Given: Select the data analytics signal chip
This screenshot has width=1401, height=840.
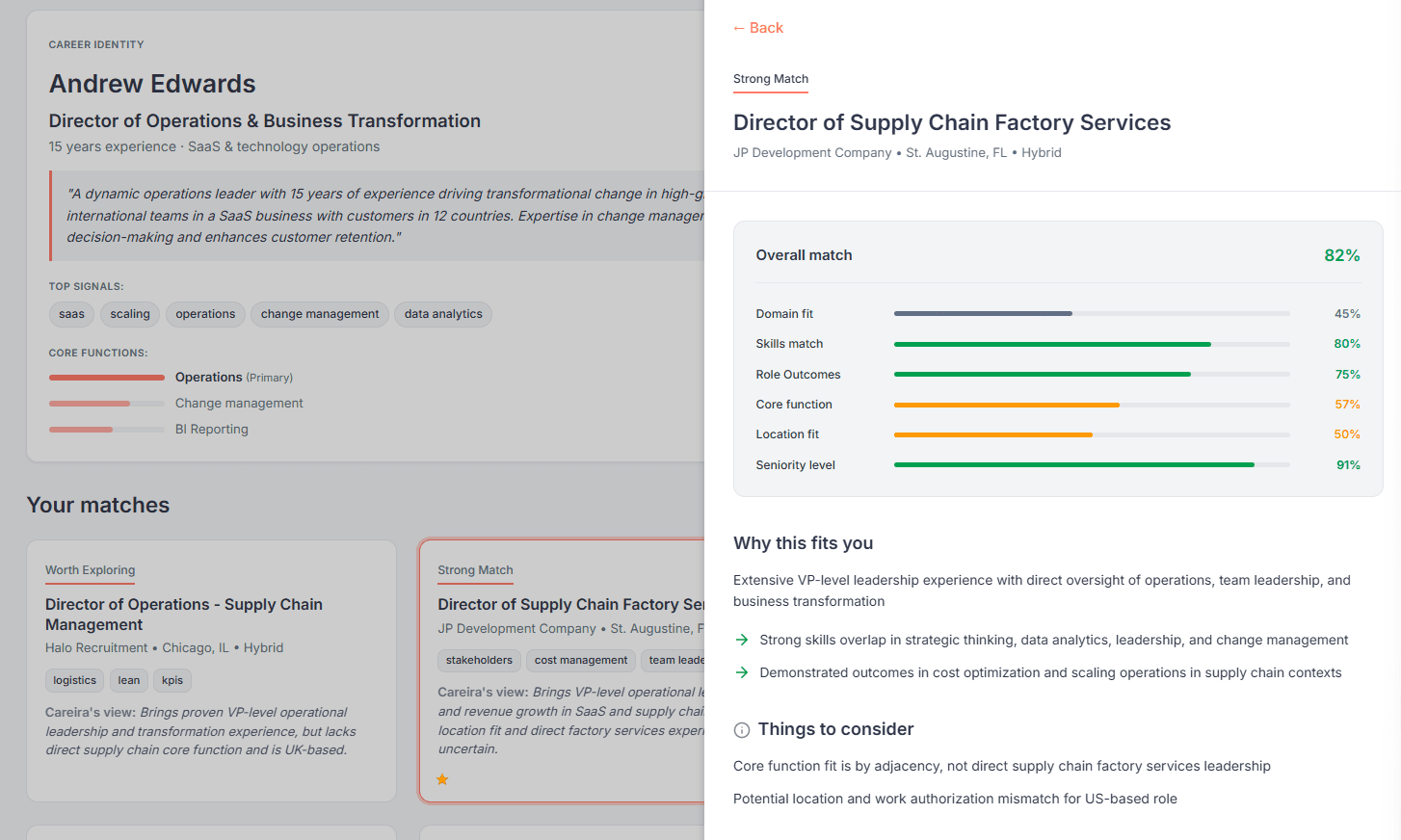Looking at the screenshot, I should (442, 314).
